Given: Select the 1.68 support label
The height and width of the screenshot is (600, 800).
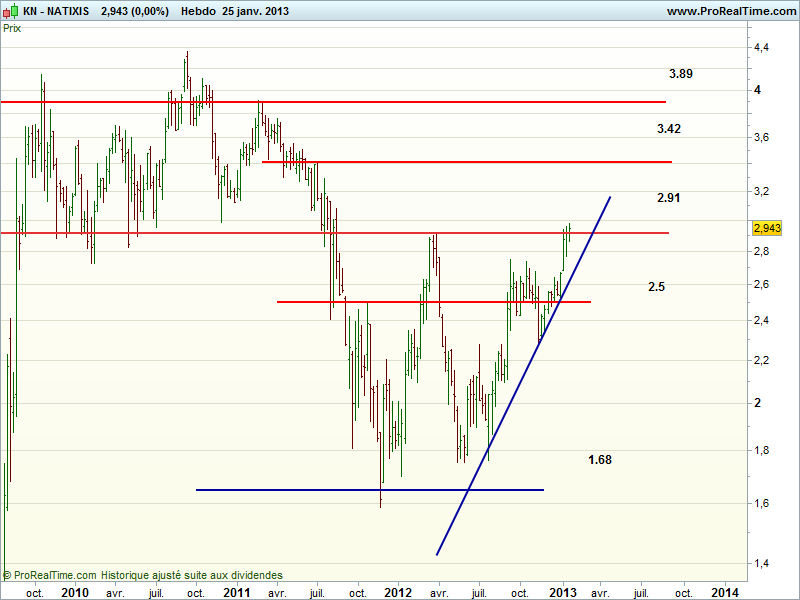Looking at the screenshot, I should click(x=600, y=460).
